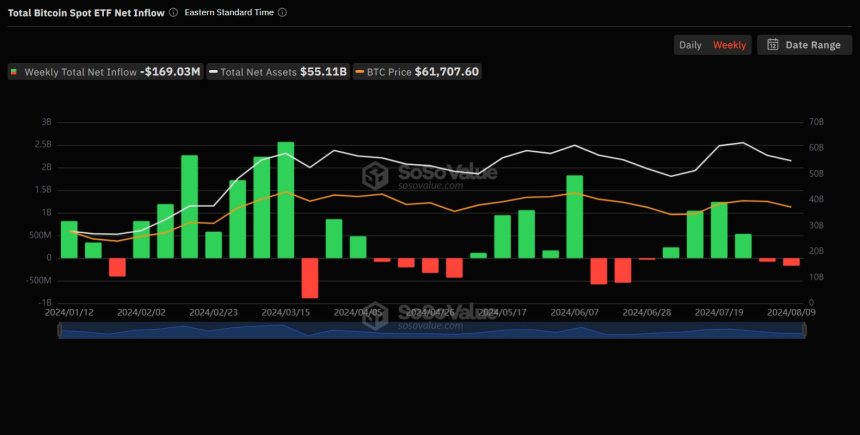Click orange line marker for BTC Price

tap(360, 72)
